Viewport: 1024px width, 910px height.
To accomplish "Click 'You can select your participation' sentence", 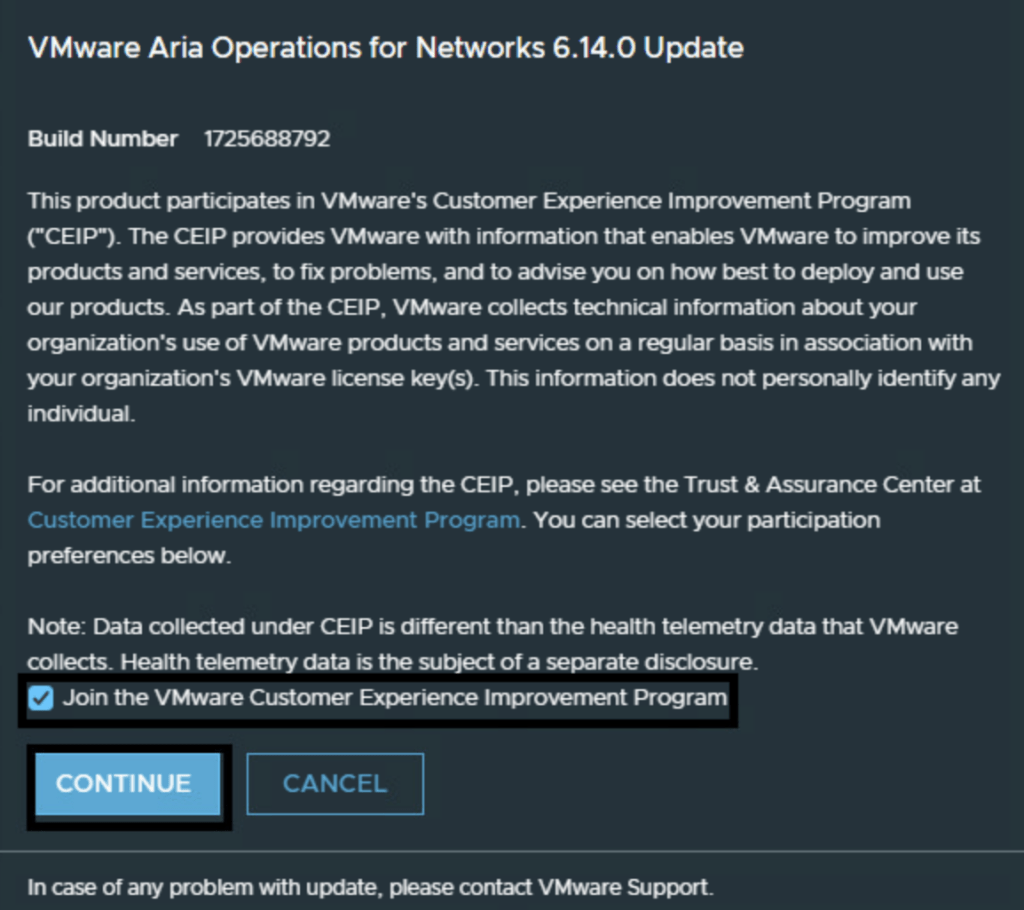I will pyautogui.click(x=705, y=520).
